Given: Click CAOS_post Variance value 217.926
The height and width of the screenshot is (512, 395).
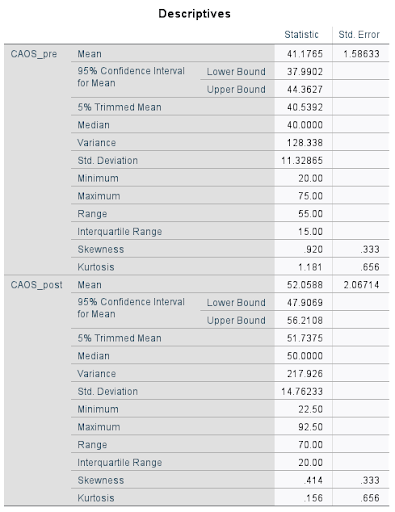Looking at the screenshot, I should 305,374.
